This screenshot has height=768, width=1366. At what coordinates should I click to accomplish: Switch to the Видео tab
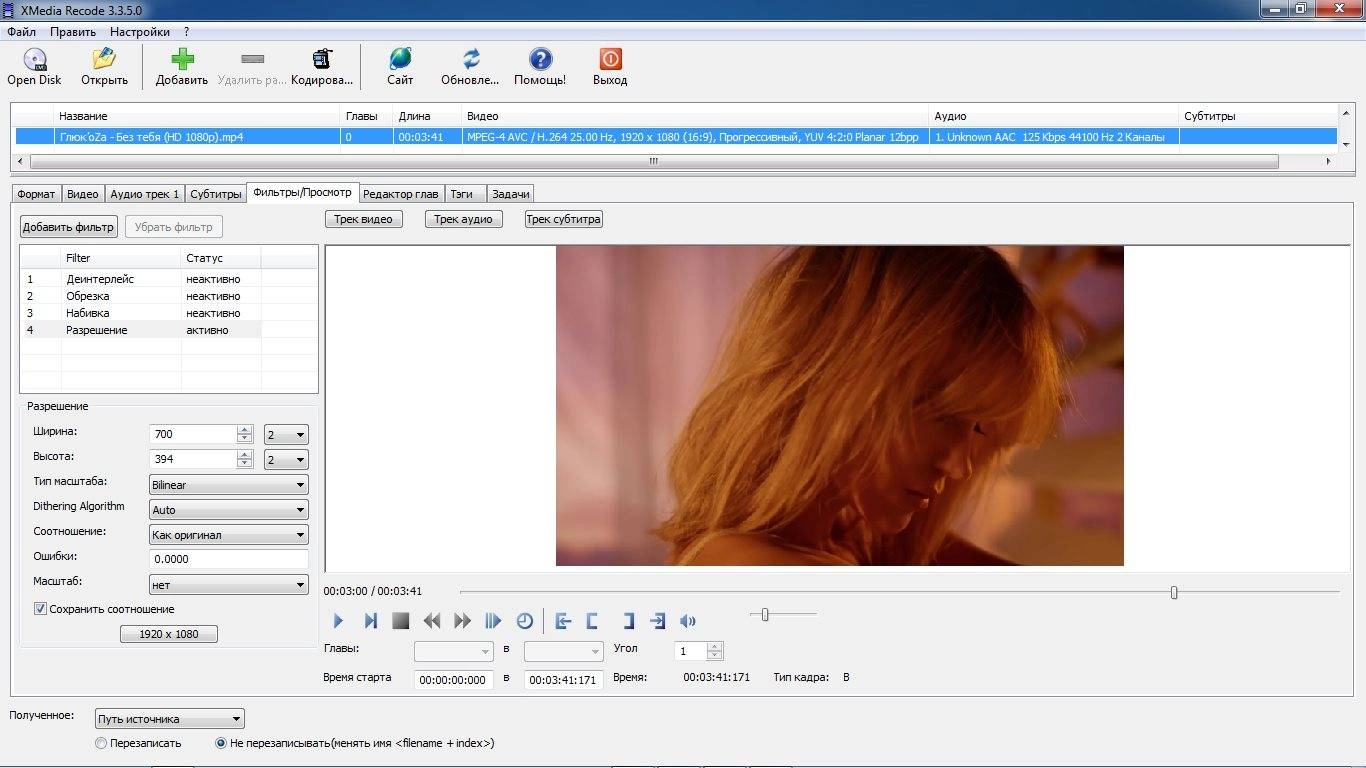[x=83, y=194]
